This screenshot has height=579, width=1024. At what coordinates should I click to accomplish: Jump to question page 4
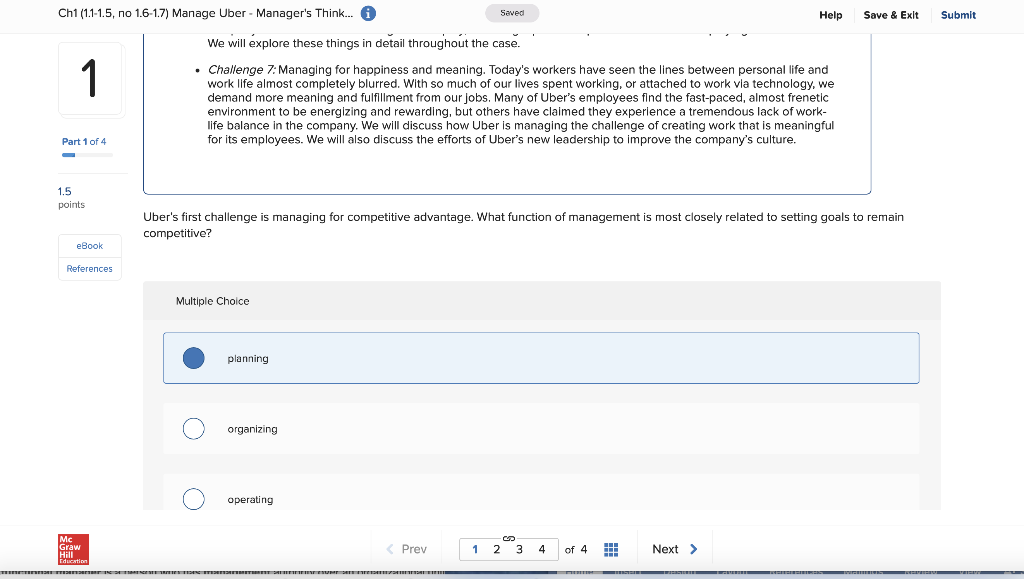[541, 548]
